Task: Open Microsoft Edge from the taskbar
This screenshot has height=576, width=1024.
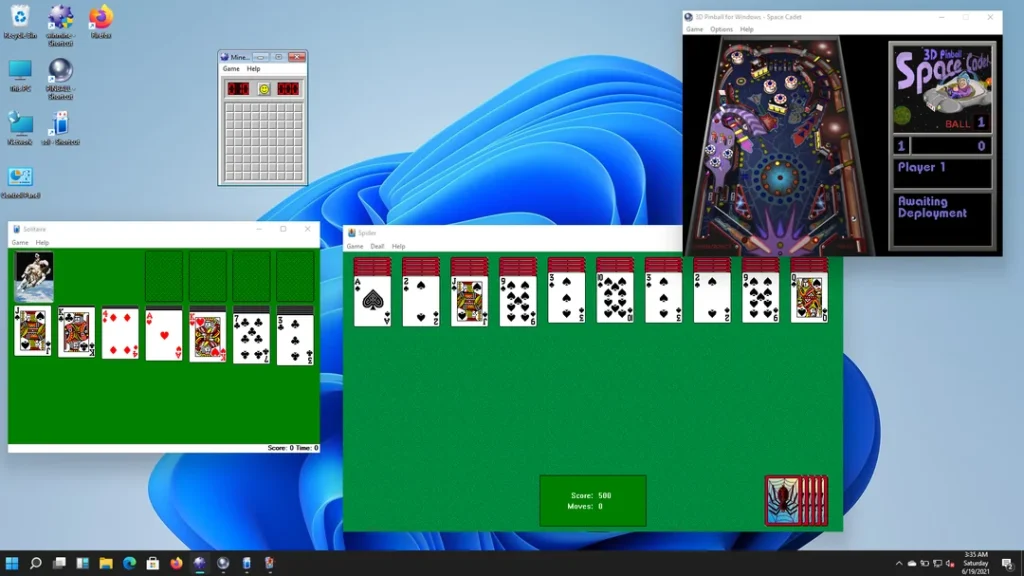Action: [128, 562]
